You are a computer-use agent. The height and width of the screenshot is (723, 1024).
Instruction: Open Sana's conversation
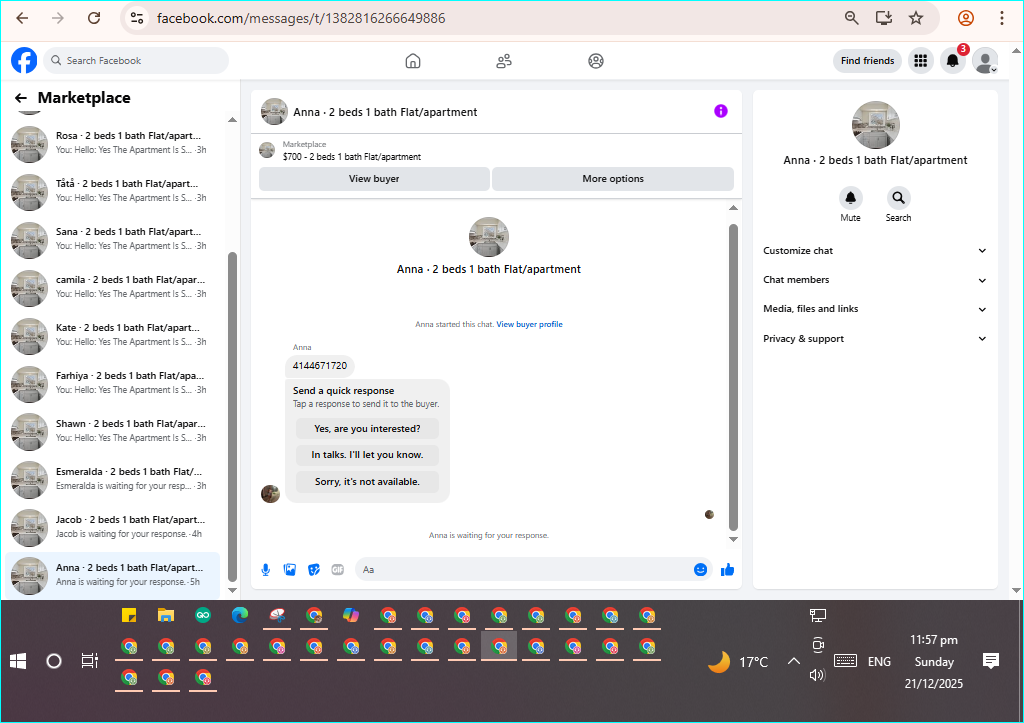(x=114, y=240)
